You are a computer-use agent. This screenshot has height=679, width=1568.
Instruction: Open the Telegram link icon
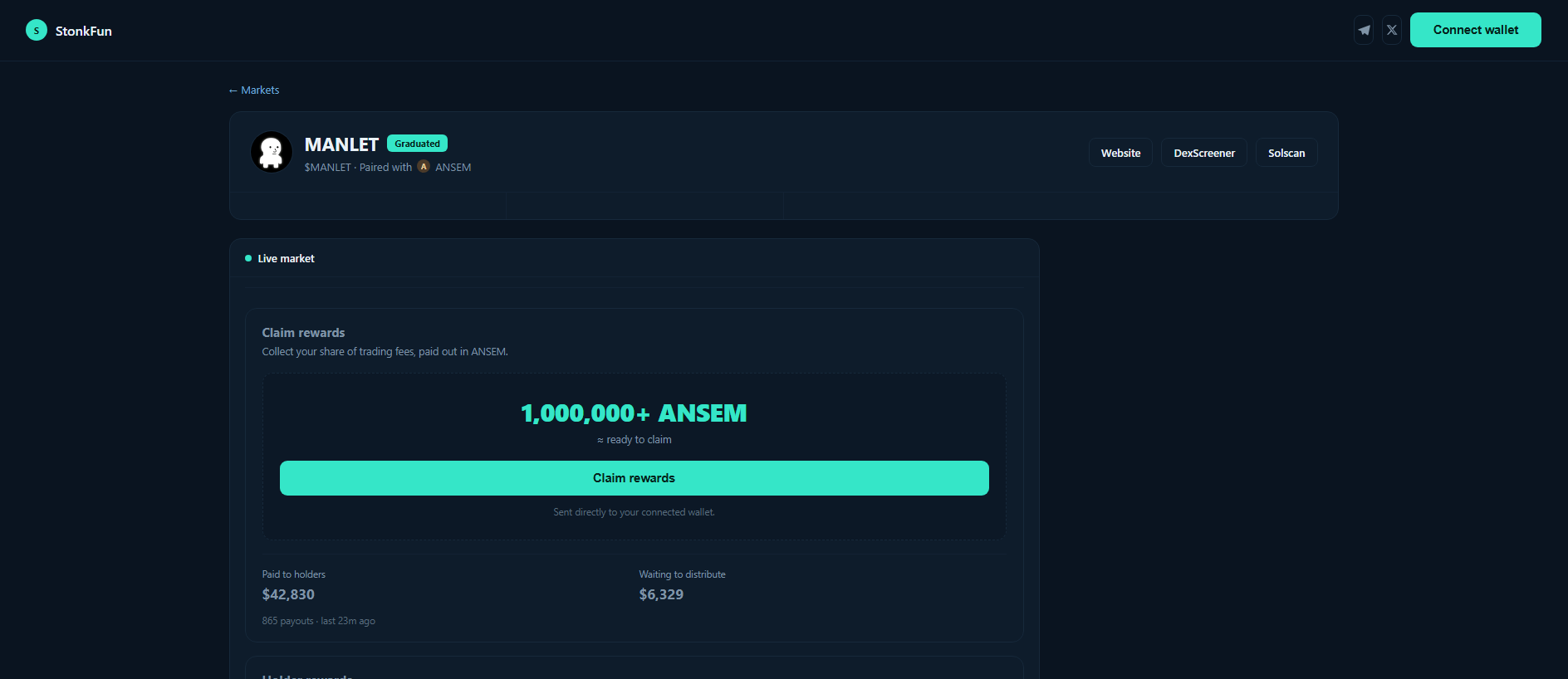coord(1364,30)
